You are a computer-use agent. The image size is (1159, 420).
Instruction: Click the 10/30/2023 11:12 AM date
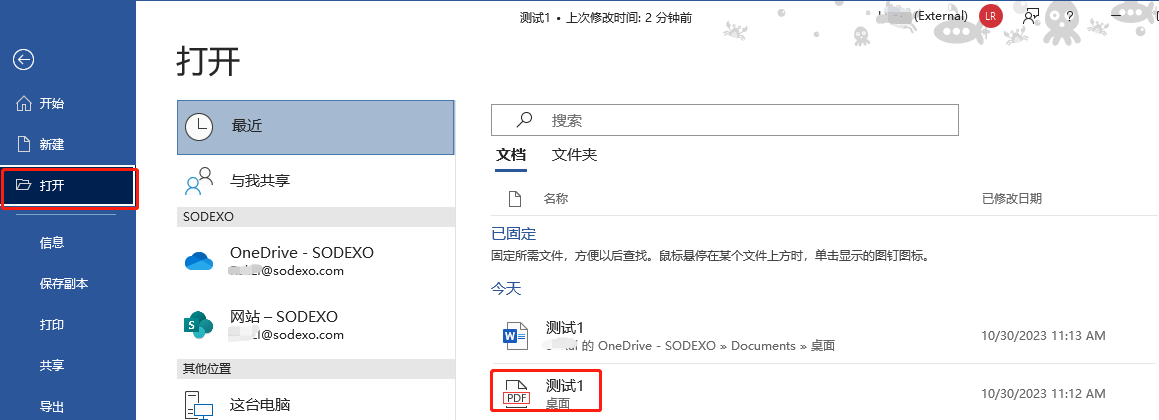click(x=1043, y=393)
